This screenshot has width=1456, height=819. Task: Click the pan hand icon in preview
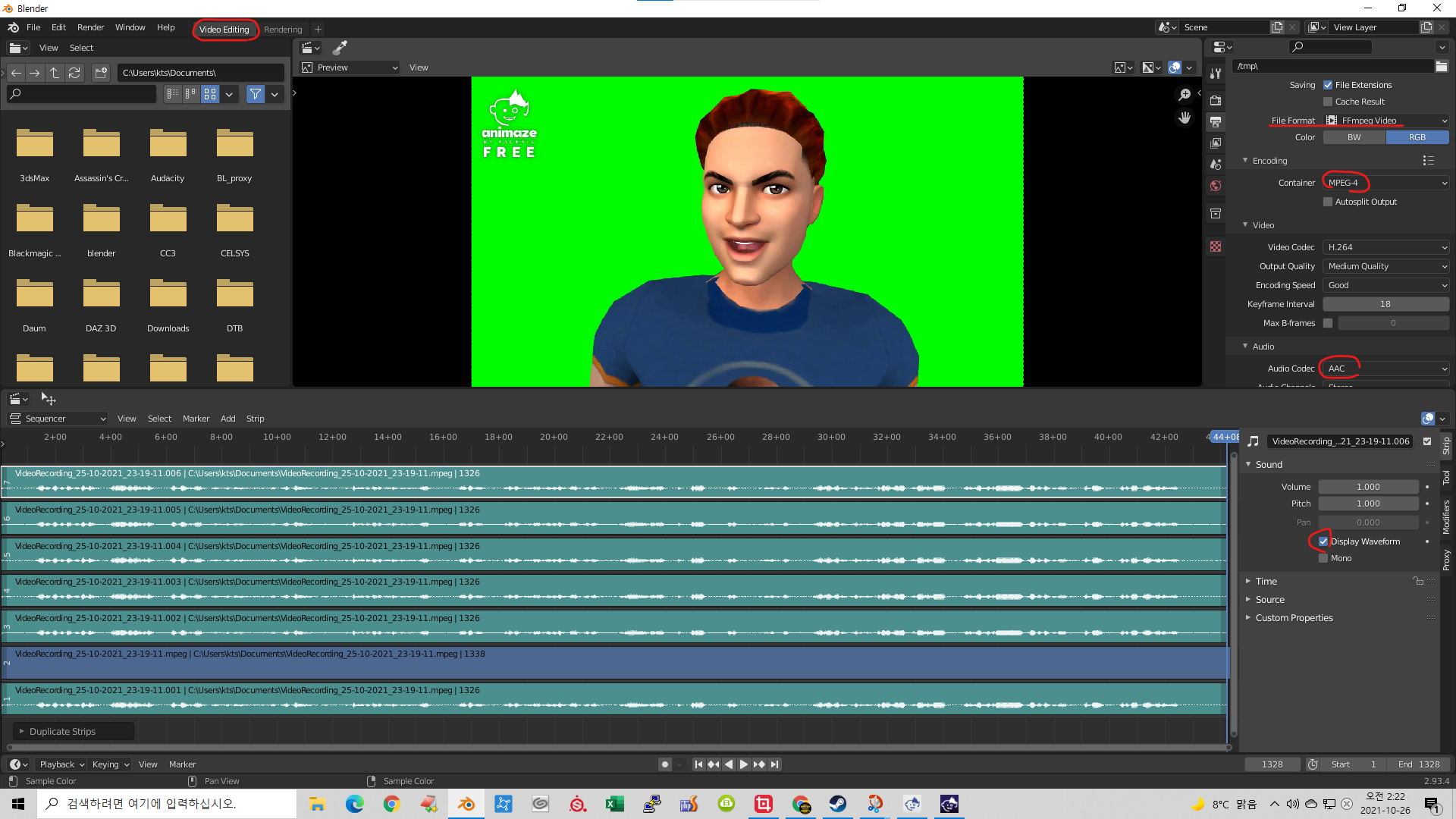(1185, 118)
